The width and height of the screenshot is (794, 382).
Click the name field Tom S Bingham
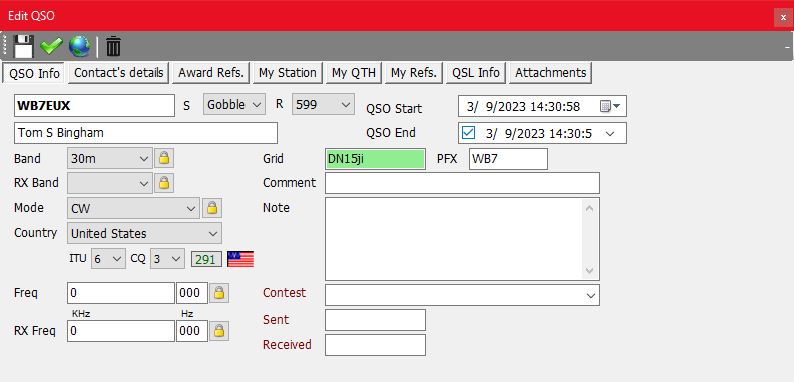click(x=146, y=133)
